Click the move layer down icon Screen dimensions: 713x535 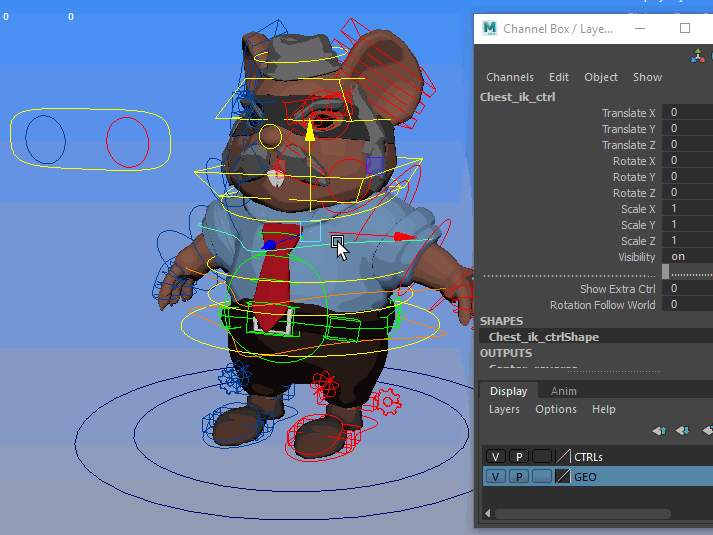683,430
